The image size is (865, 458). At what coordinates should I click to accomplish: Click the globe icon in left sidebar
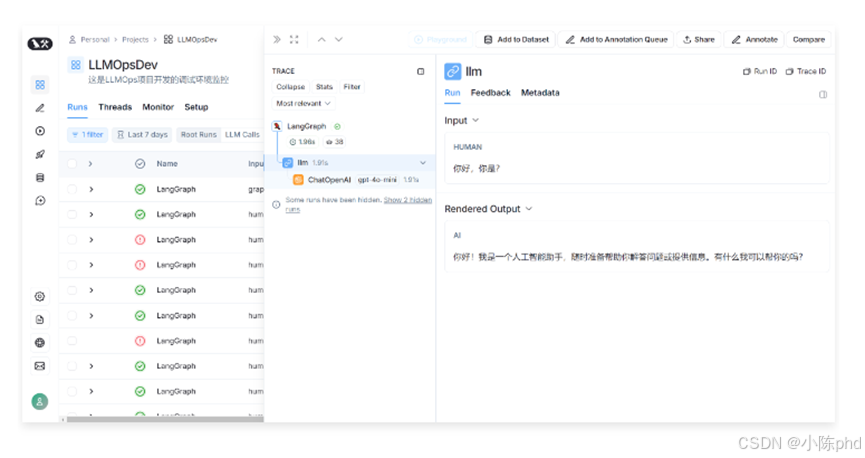(x=40, y=342)
